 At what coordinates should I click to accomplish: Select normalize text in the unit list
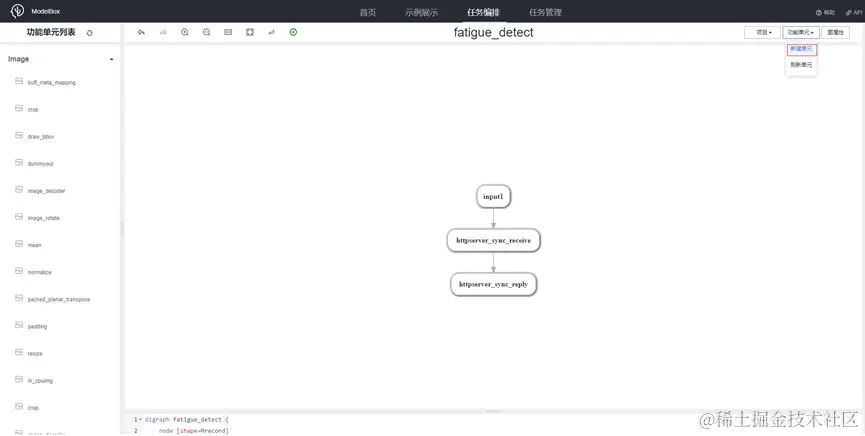pos(39,272)
